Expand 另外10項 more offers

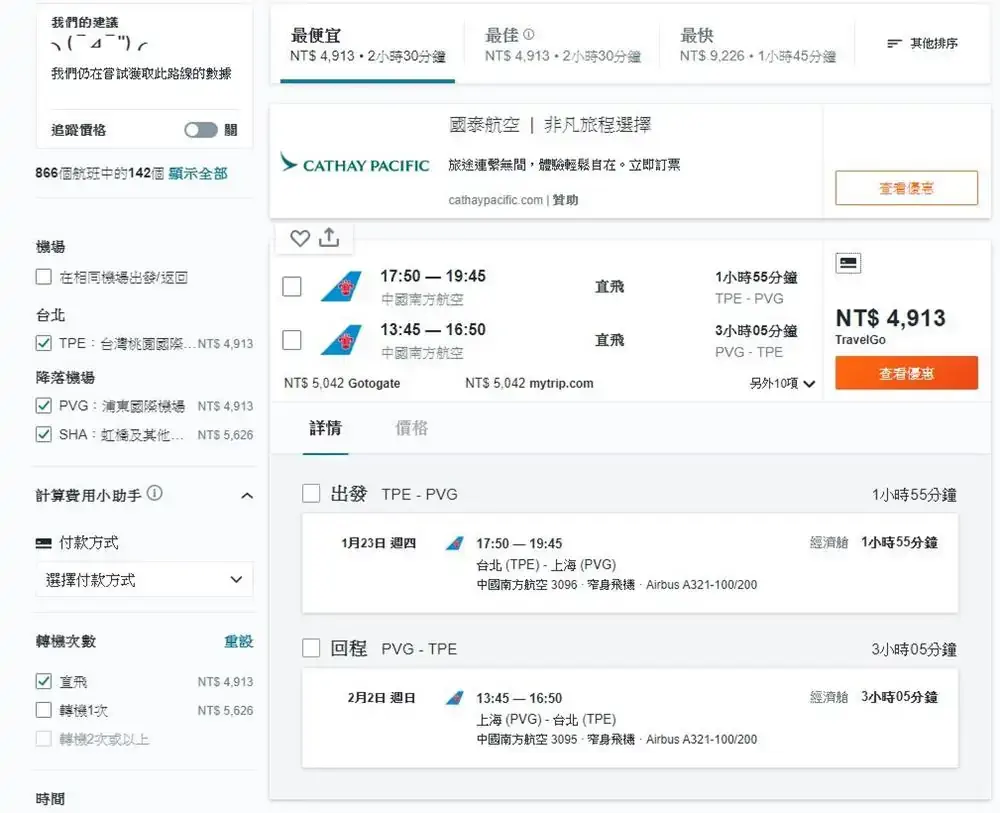782,383
